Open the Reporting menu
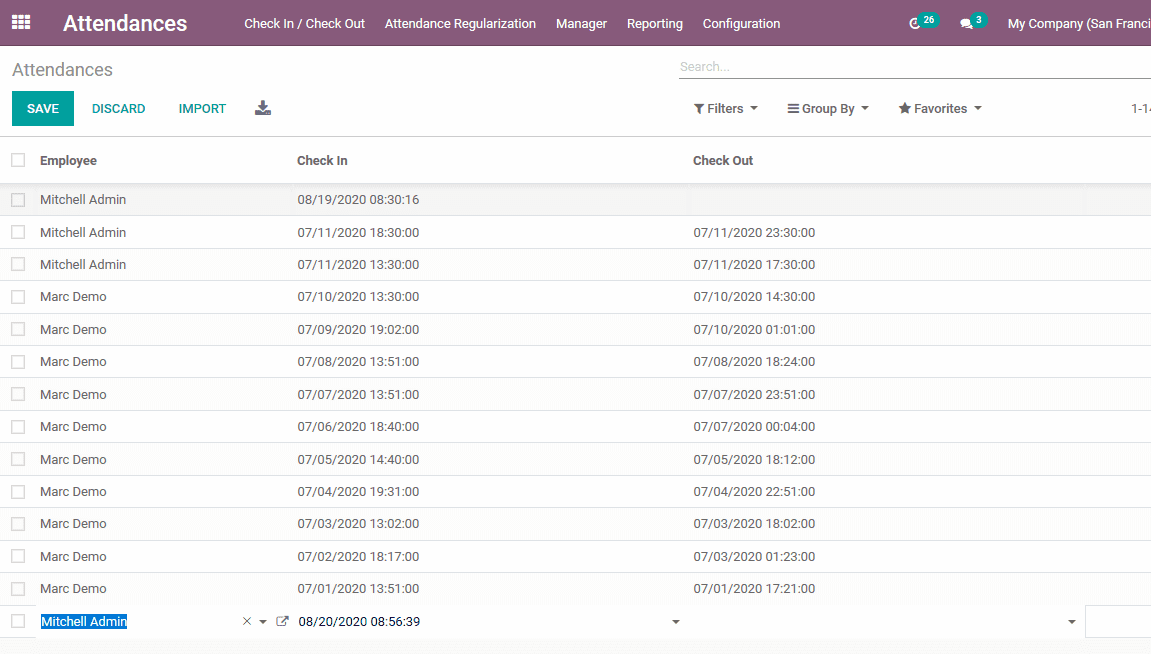This screenshot has width=1151, height=654. pyautogui.click(x=655, y=23)
